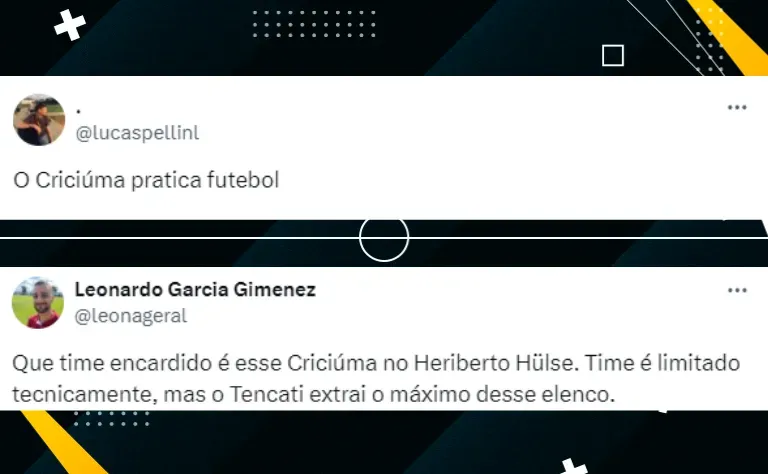Click the white plus icon in the top banner

[x=70, y=24]
